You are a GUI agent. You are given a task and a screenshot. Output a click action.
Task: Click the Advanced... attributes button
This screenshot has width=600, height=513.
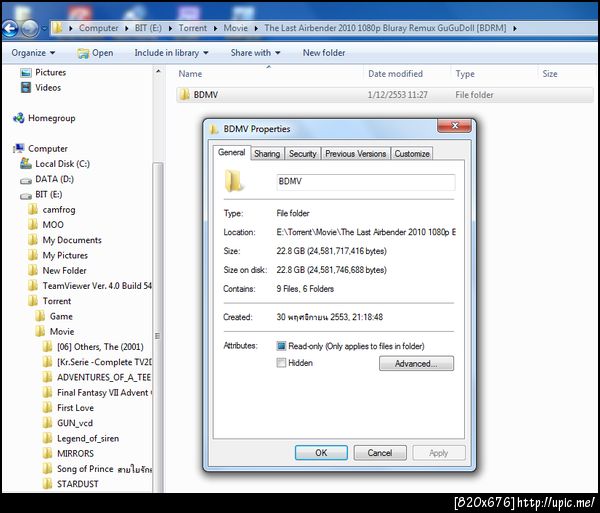coord(416,363)
